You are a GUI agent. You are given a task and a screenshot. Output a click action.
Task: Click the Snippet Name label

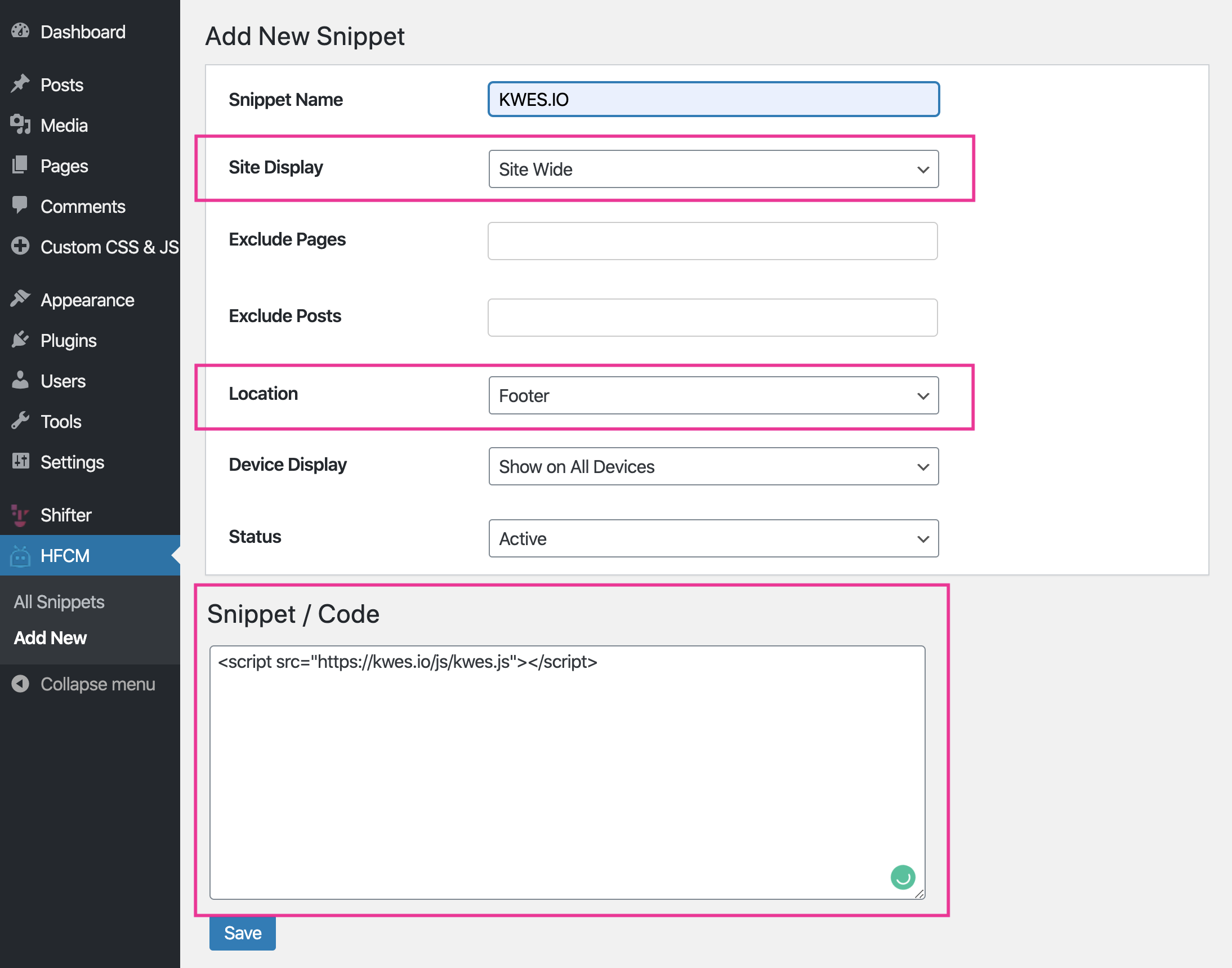click(285, 99)
